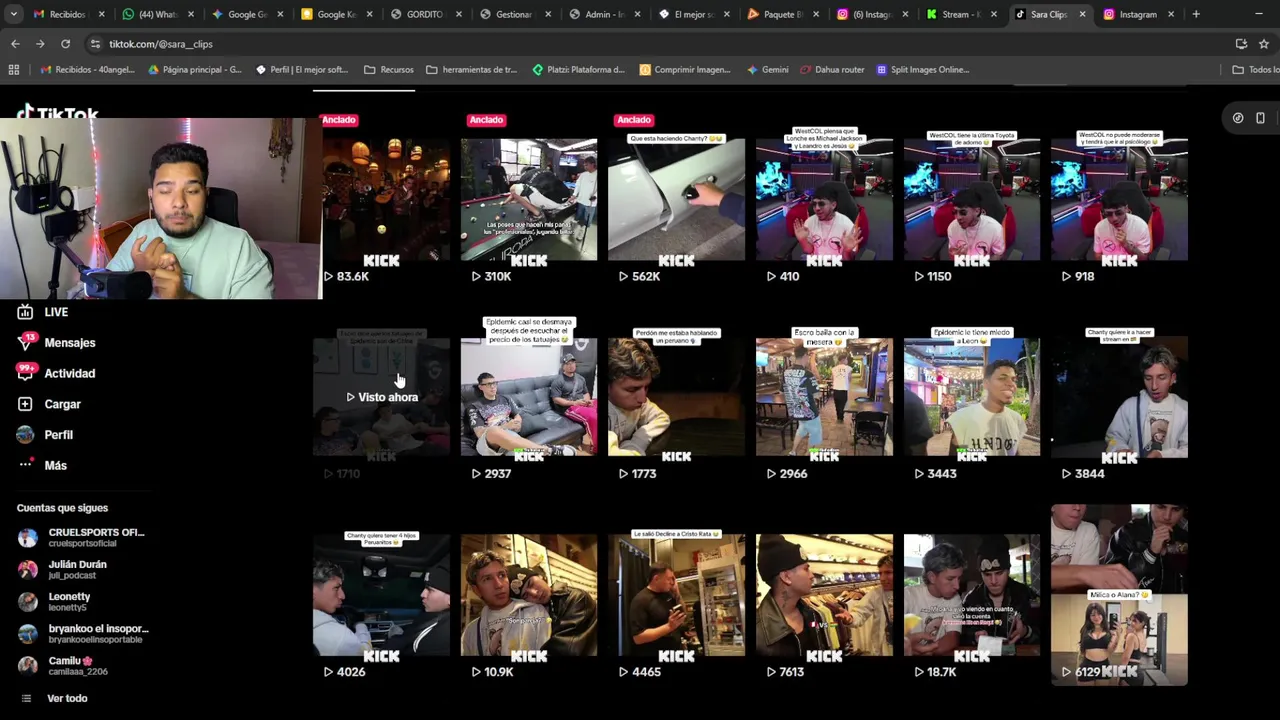Open Dahua router bookmark
The height and width of the screenshot is (720, 1280).
coord(831,70)
